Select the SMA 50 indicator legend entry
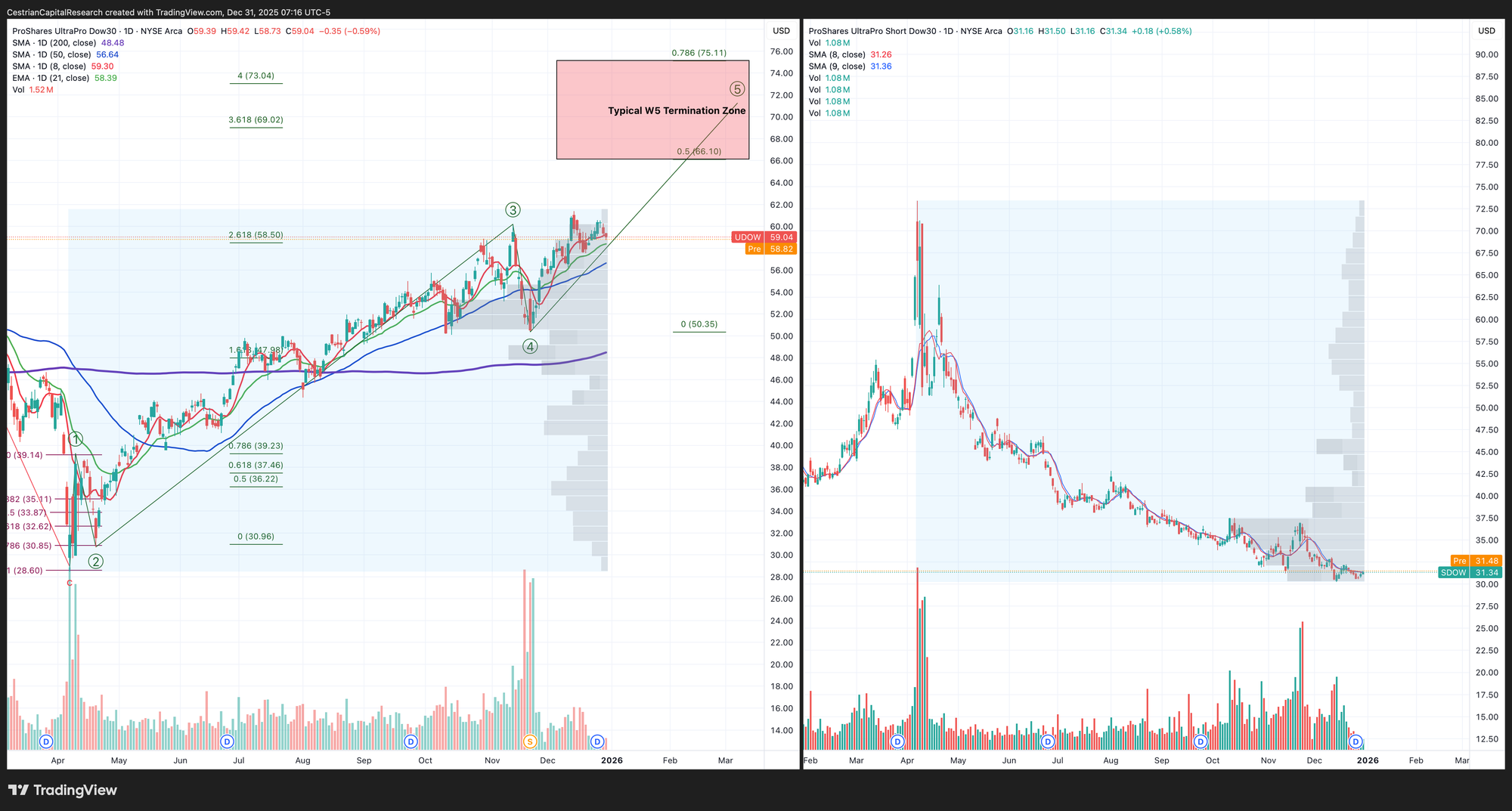The height and width of the screenshot is (811, 1512). tap(66, 54)
